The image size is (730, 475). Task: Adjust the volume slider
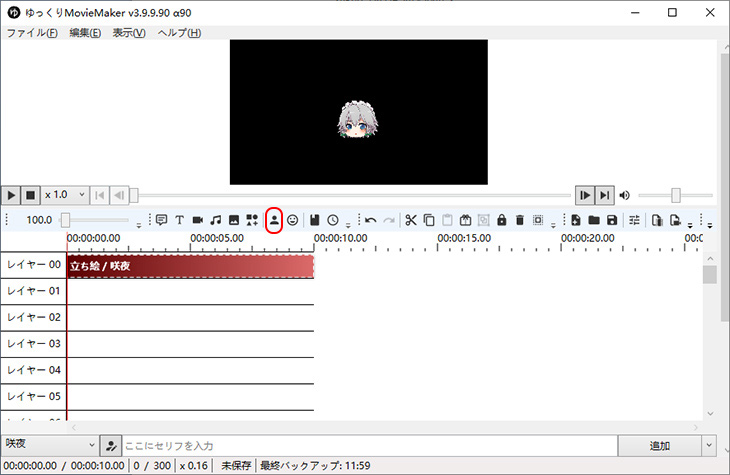(676, 195)
